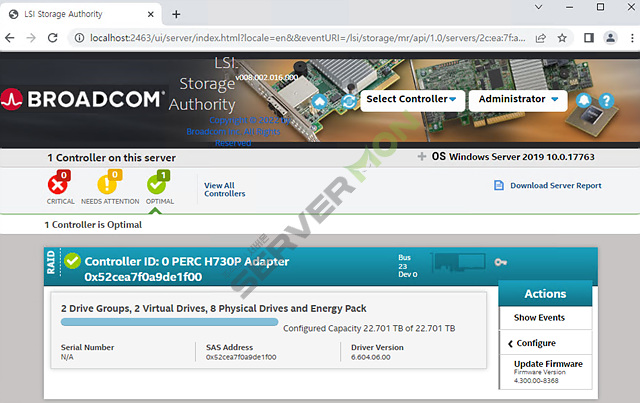The height and width of the screenshot is (403, 640).
Task: Click the configured capacity progress bar
Action: [x=169, y=322]
